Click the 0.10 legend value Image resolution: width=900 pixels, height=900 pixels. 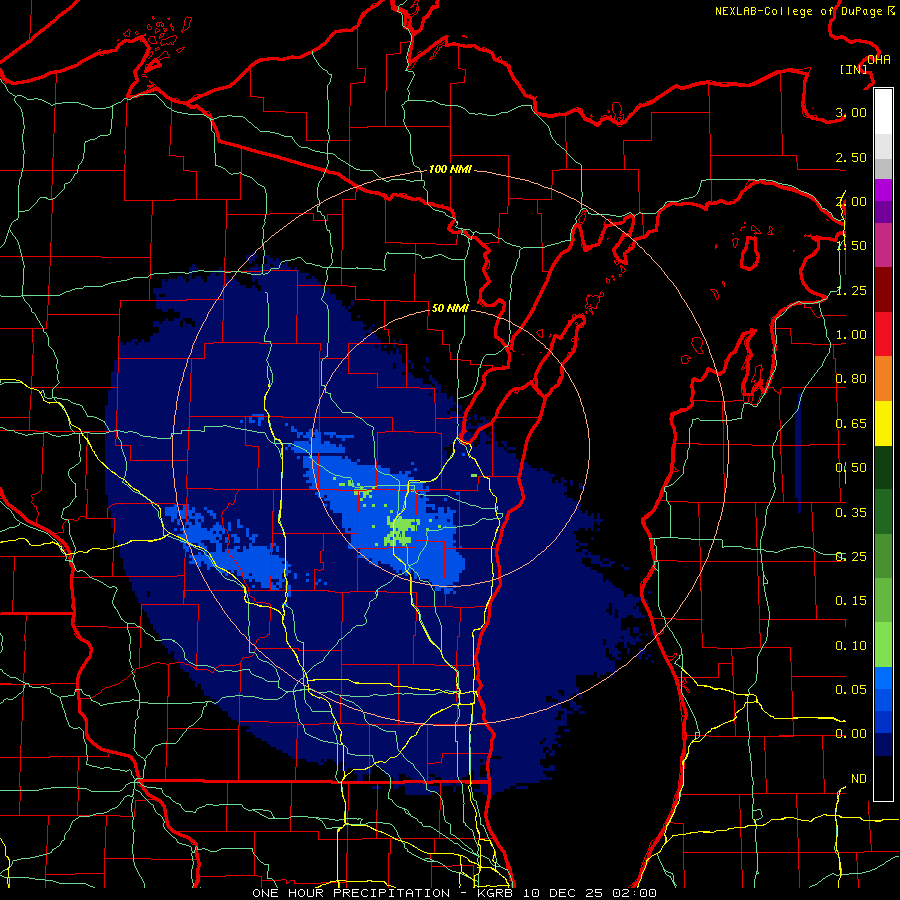point(851,646)
